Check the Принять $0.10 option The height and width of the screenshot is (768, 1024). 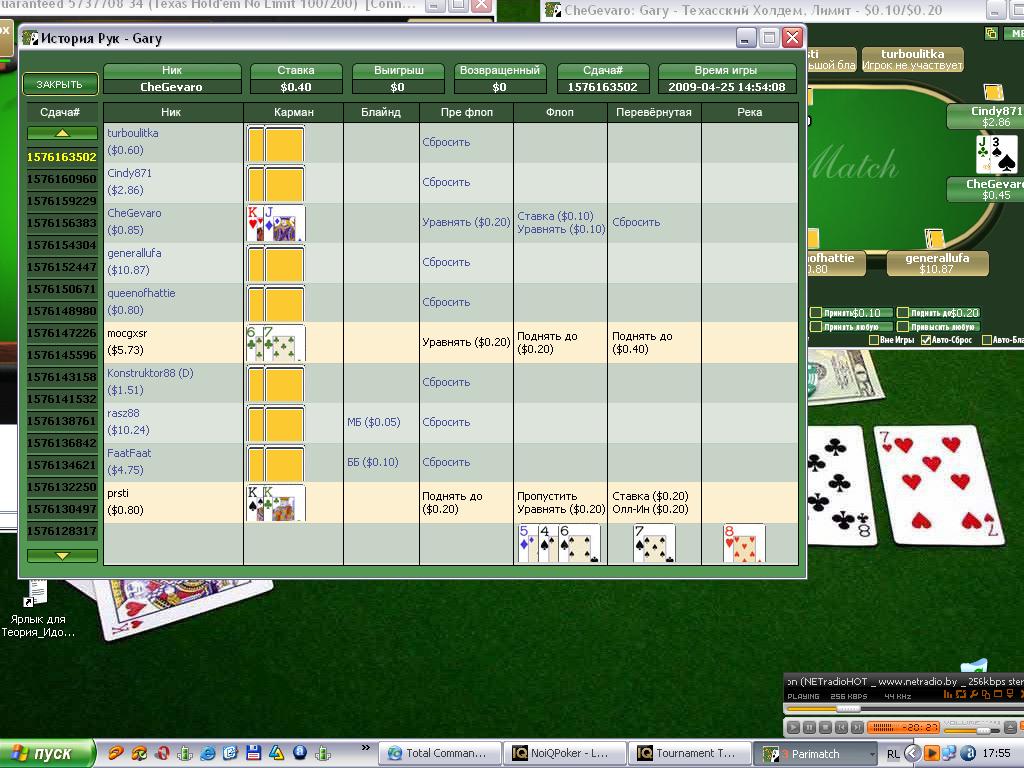(x=816, y=313)
